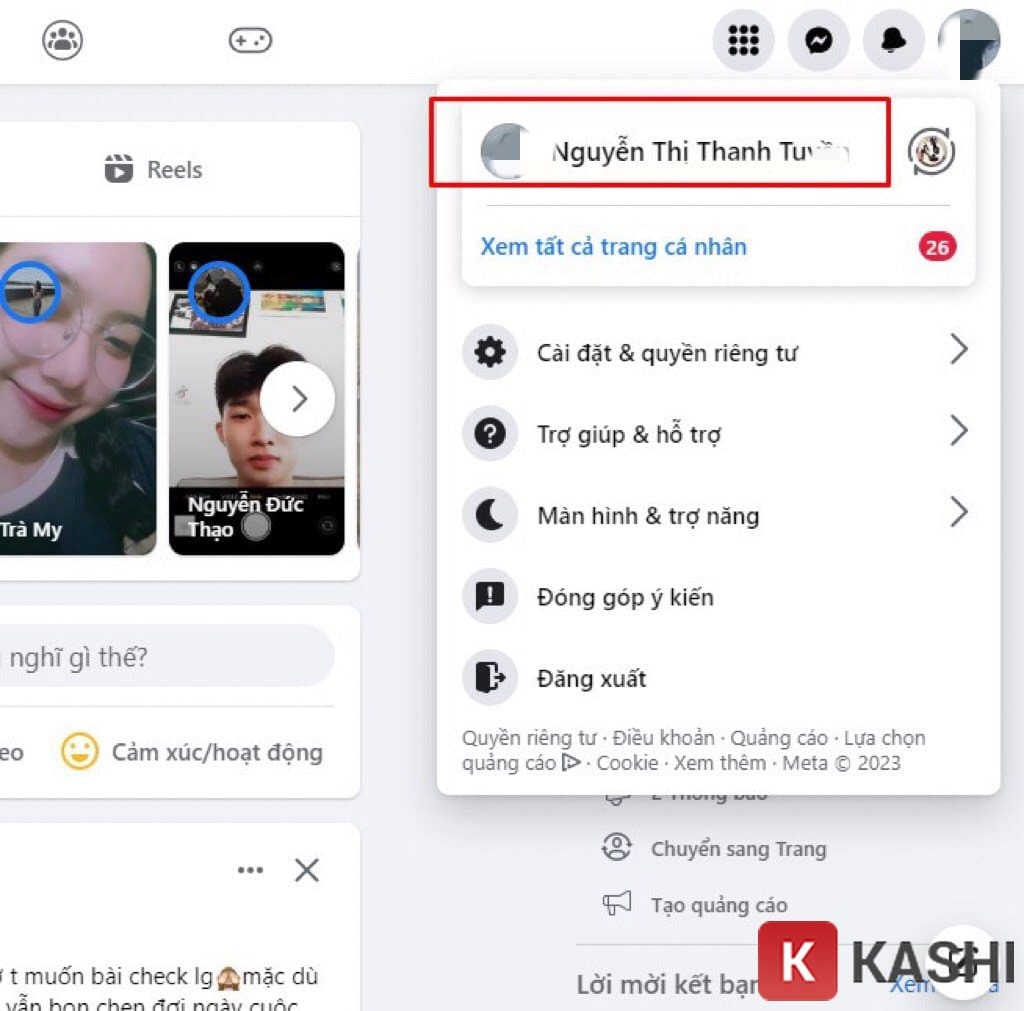Open Xem tất cả trang cá nhân
Screen dimensions: 1024x1011
click(612, 246)
